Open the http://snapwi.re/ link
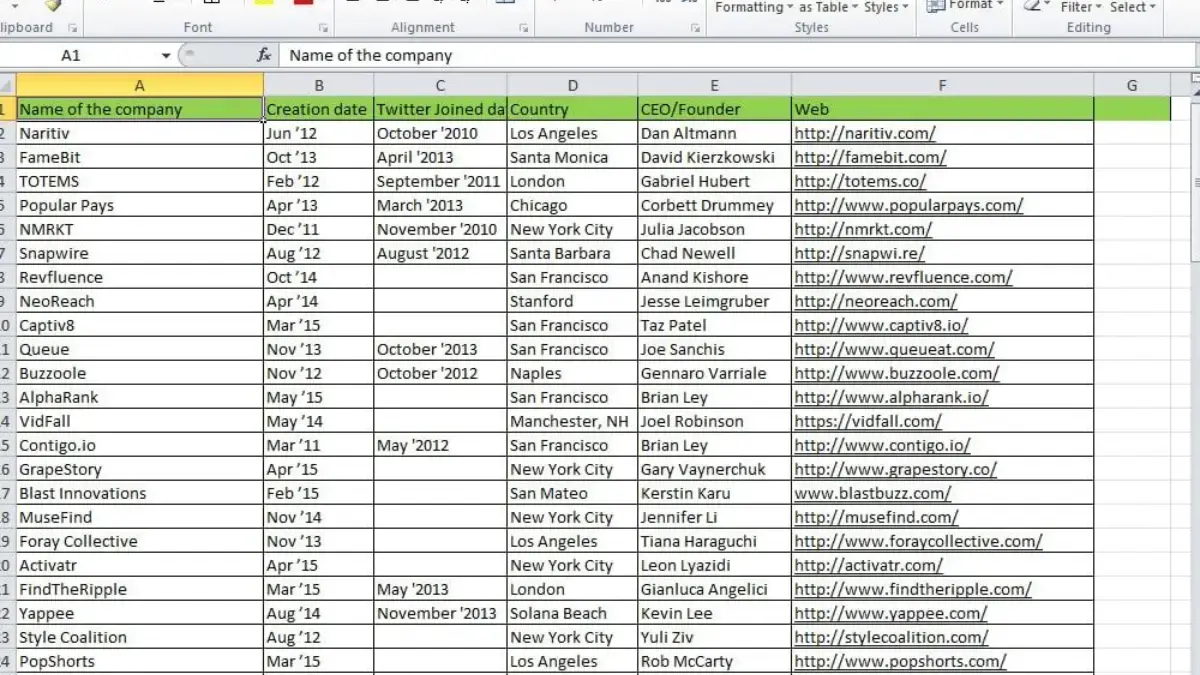 point(859,253)
